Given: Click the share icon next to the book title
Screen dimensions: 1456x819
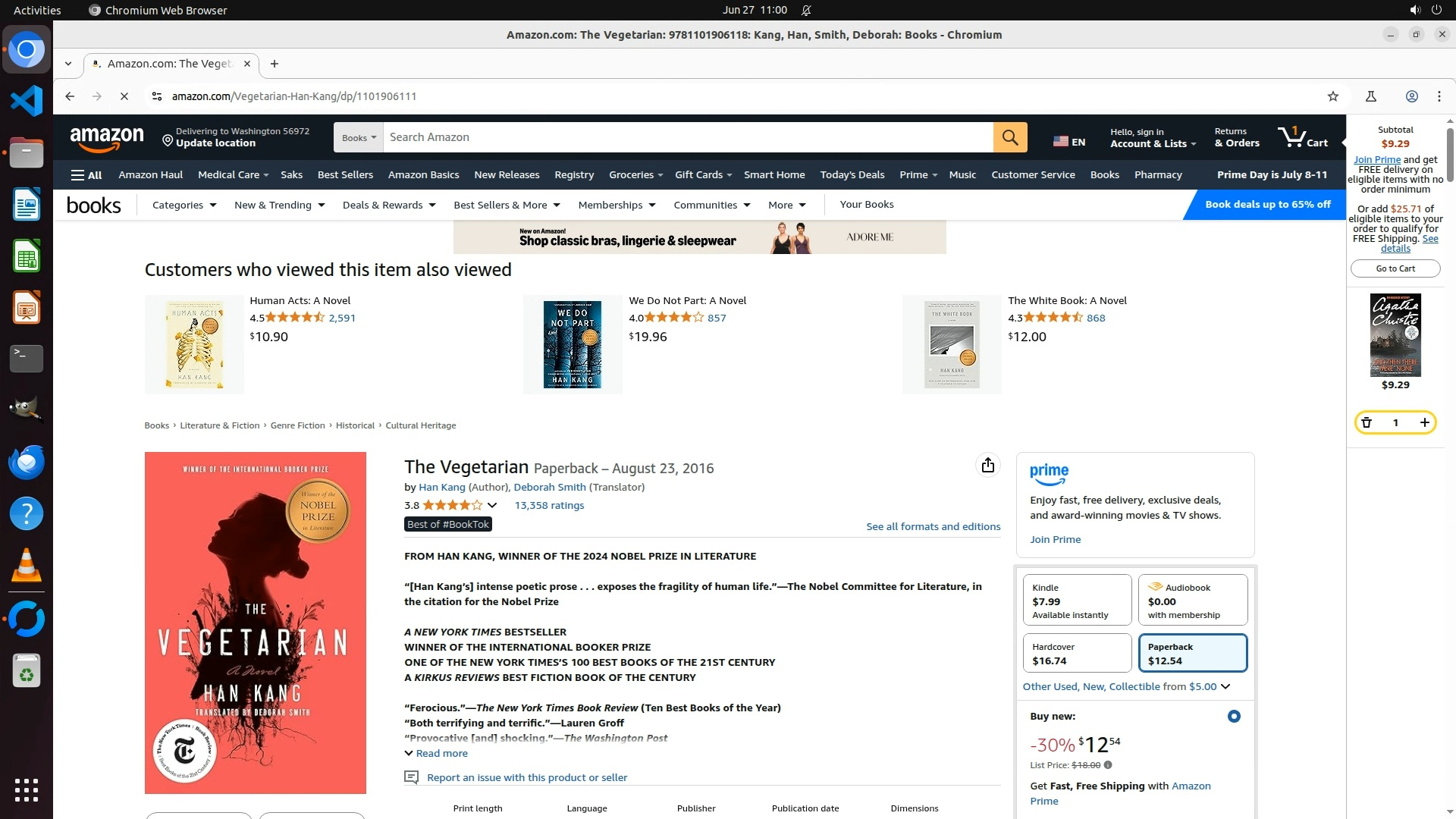Looking at the screenshot, I should (987, 465).
